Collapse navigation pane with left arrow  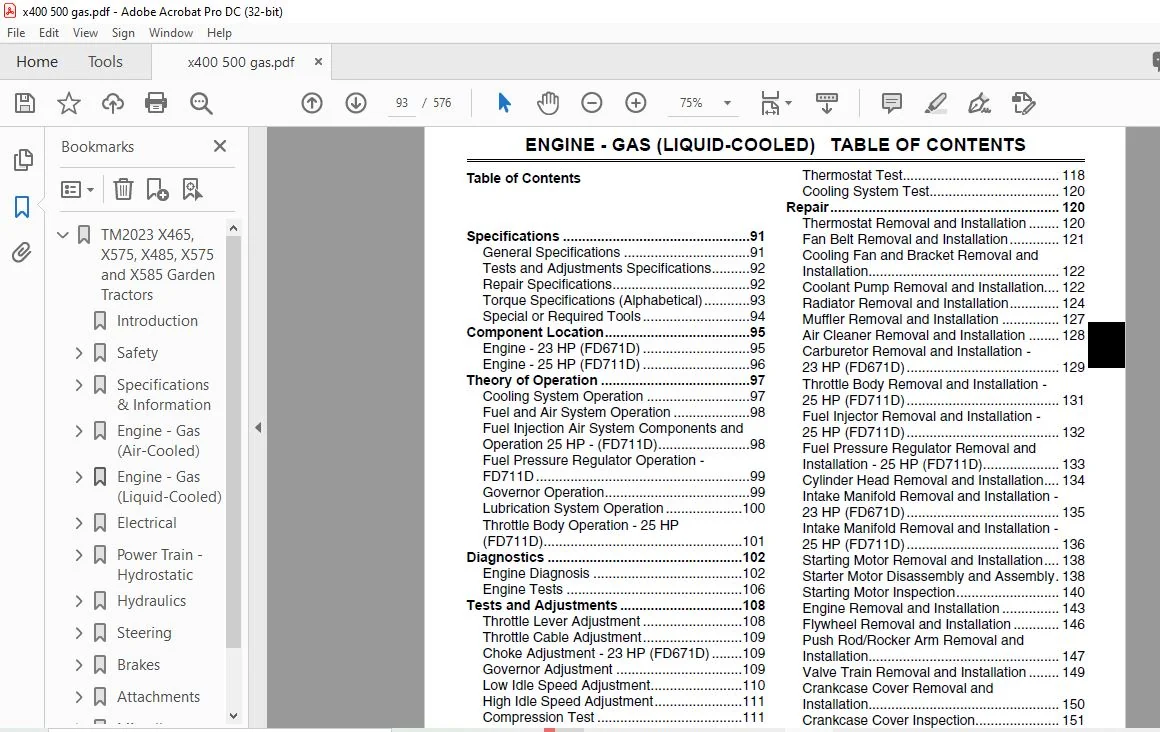point(258,427)
